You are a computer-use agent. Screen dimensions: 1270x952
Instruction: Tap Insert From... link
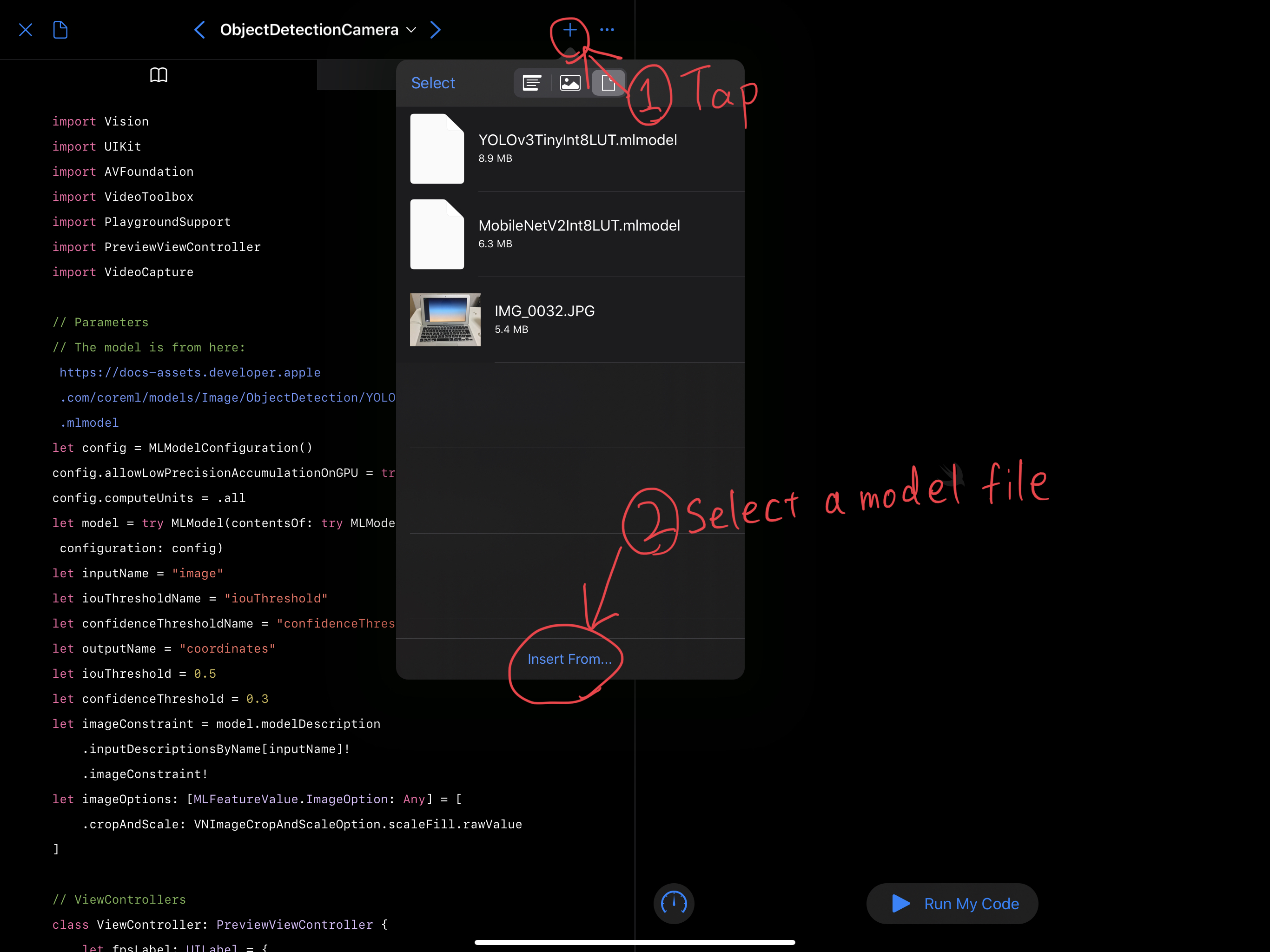click(x=569, y=659)
